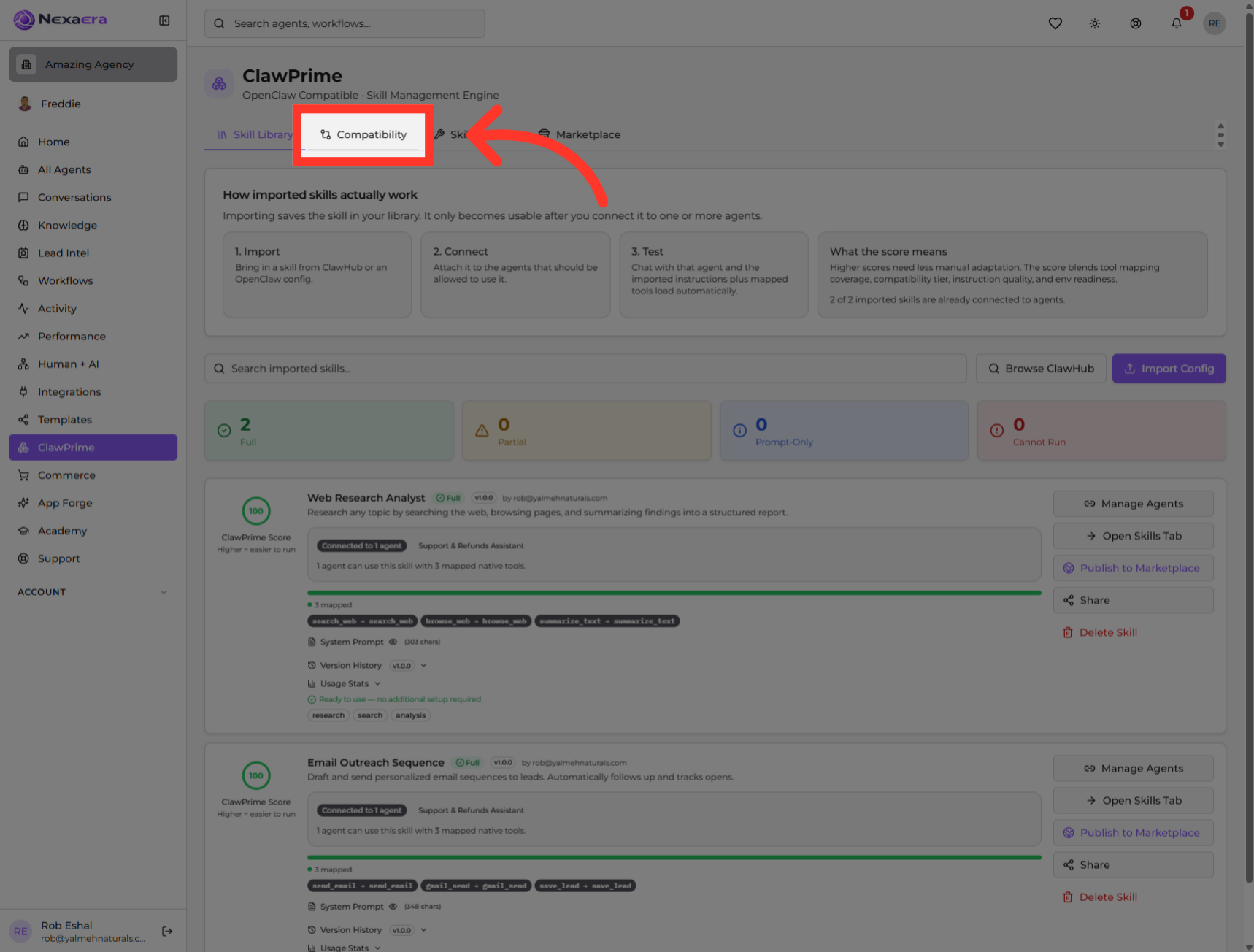Share the Email Outreach Sequence skill
The height and width of the screenshot is (952, 1254).
click(1133, 864)
